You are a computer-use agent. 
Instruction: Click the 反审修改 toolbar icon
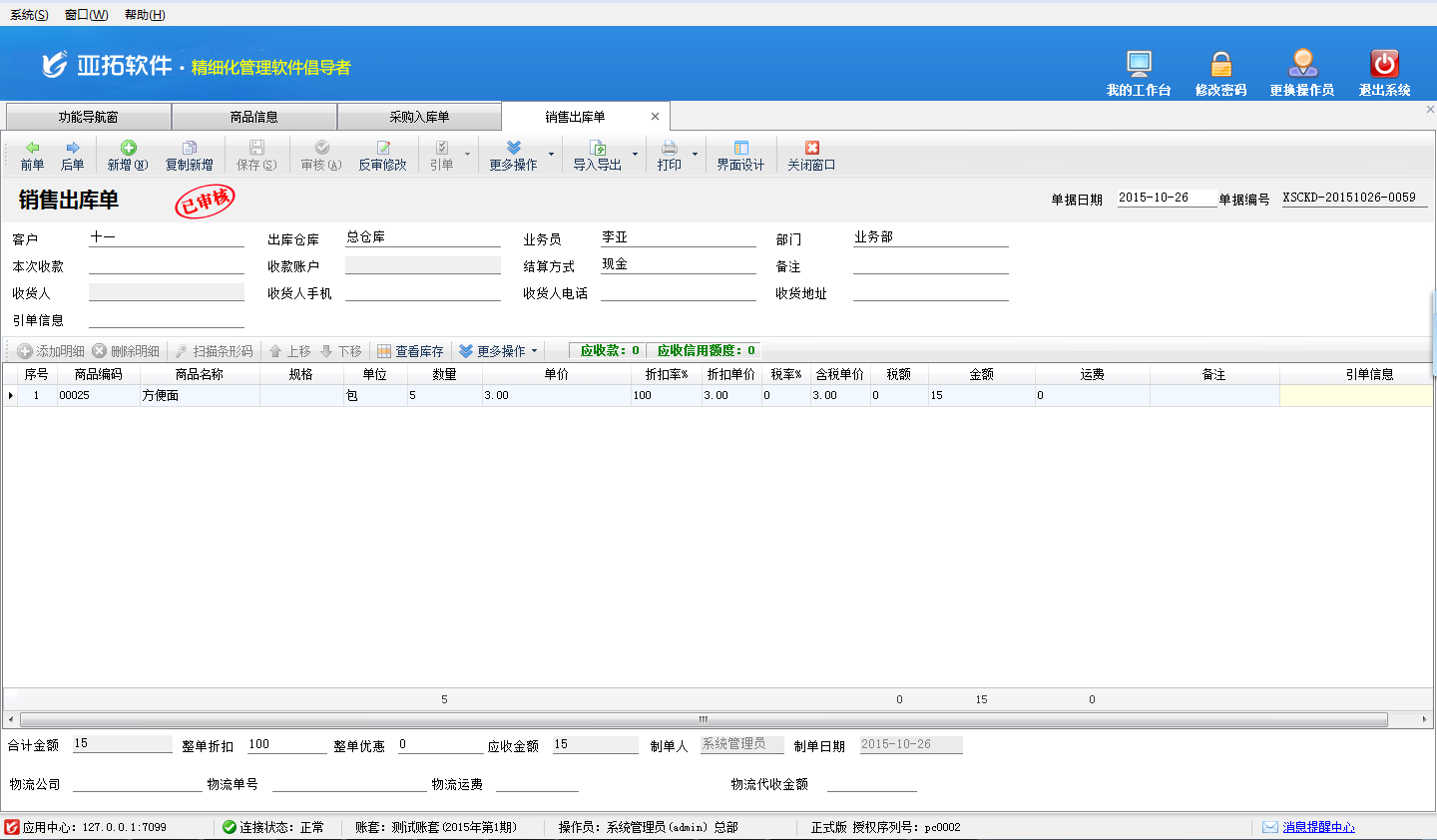[x=383, y=149]
